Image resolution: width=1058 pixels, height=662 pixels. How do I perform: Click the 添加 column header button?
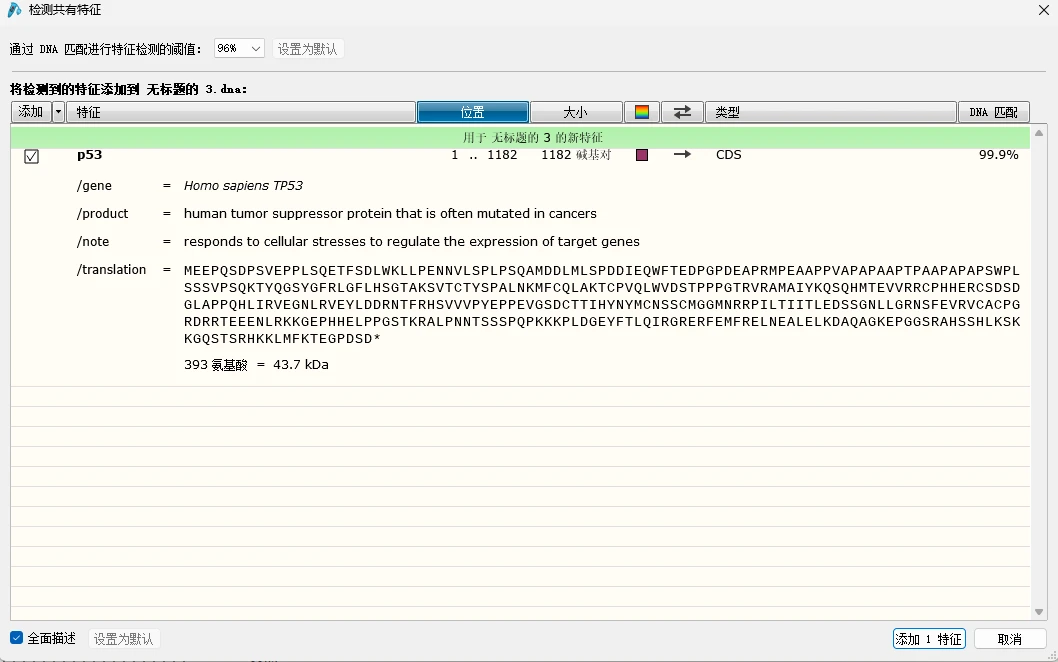31,112
